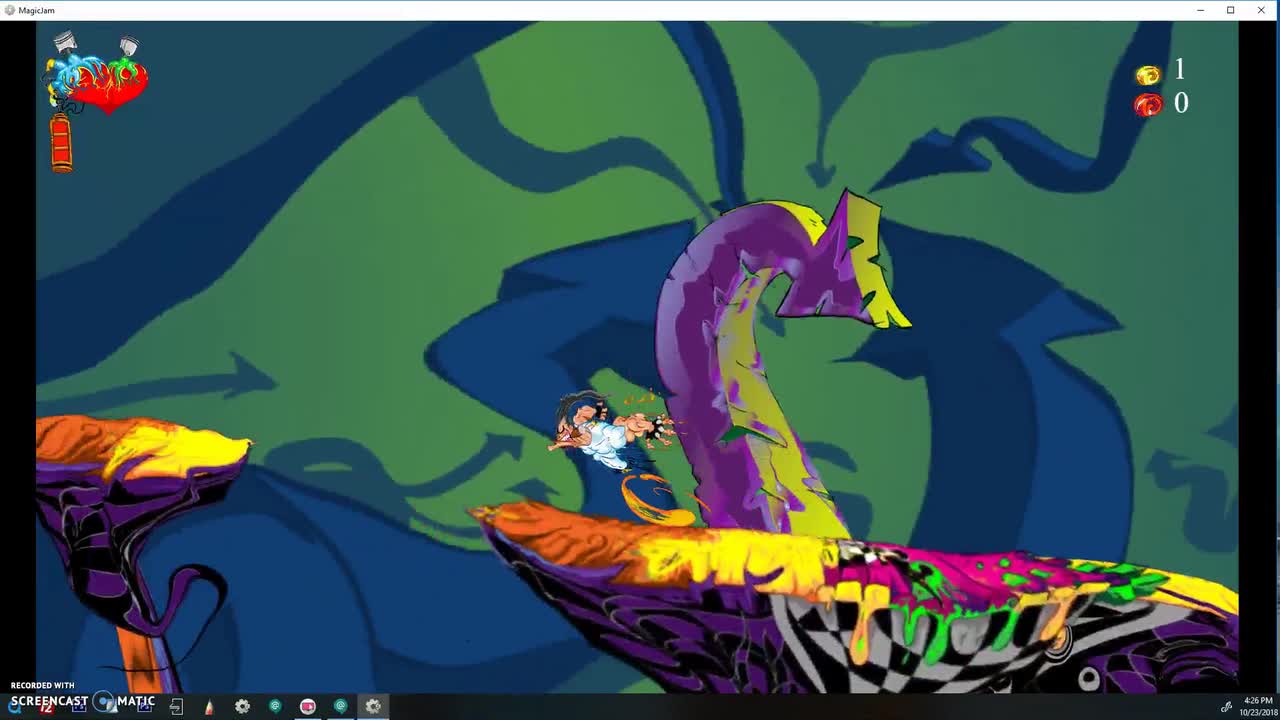Click the yellow coin count number 1
The image size is (1280, 720).
point(1180,69)
